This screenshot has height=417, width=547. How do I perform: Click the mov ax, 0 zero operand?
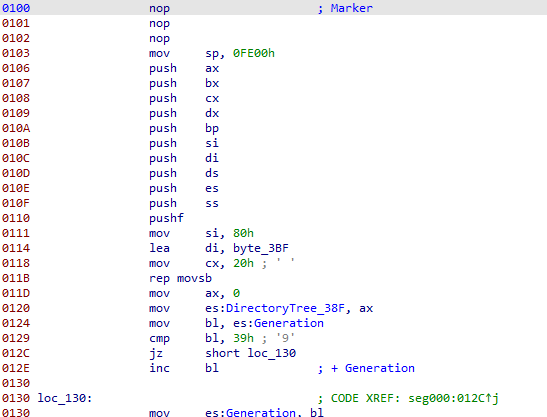tap(236, 293)
